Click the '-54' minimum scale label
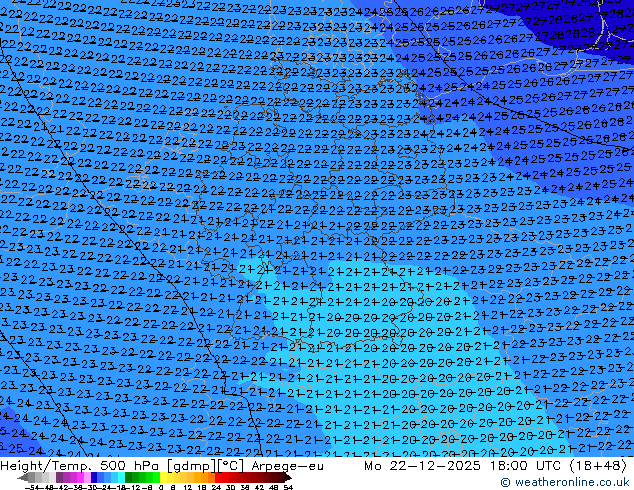This screenshot has width=634, height=490. pos(32,487)
